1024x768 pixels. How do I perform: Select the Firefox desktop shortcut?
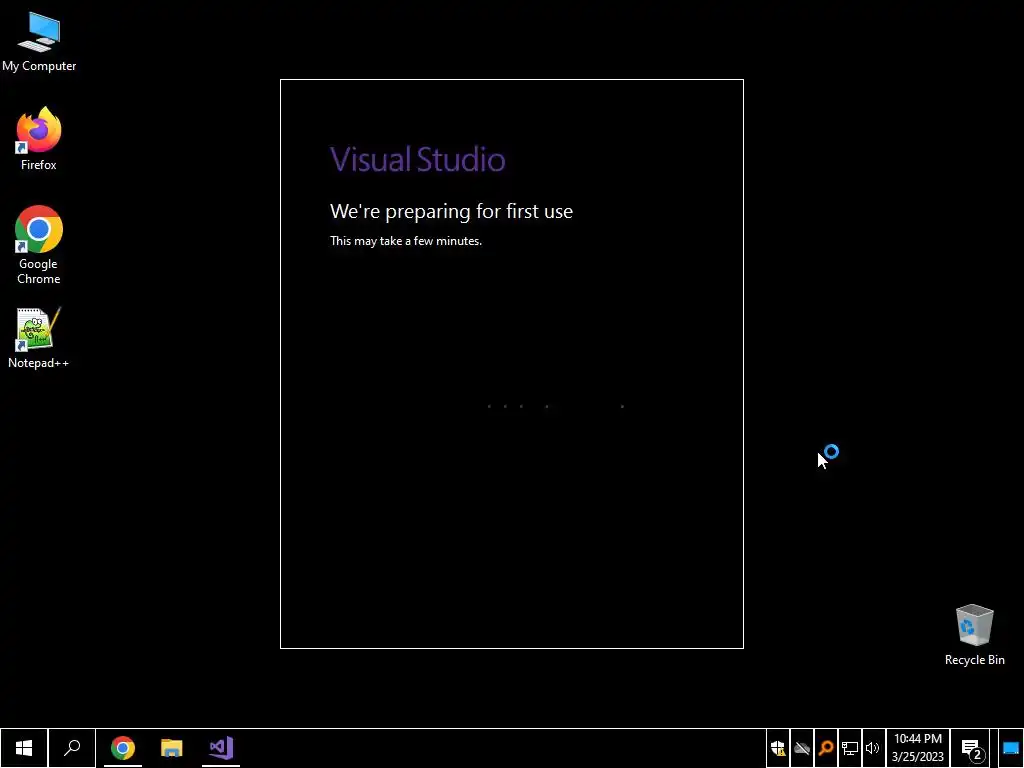(x=39, y=138)
